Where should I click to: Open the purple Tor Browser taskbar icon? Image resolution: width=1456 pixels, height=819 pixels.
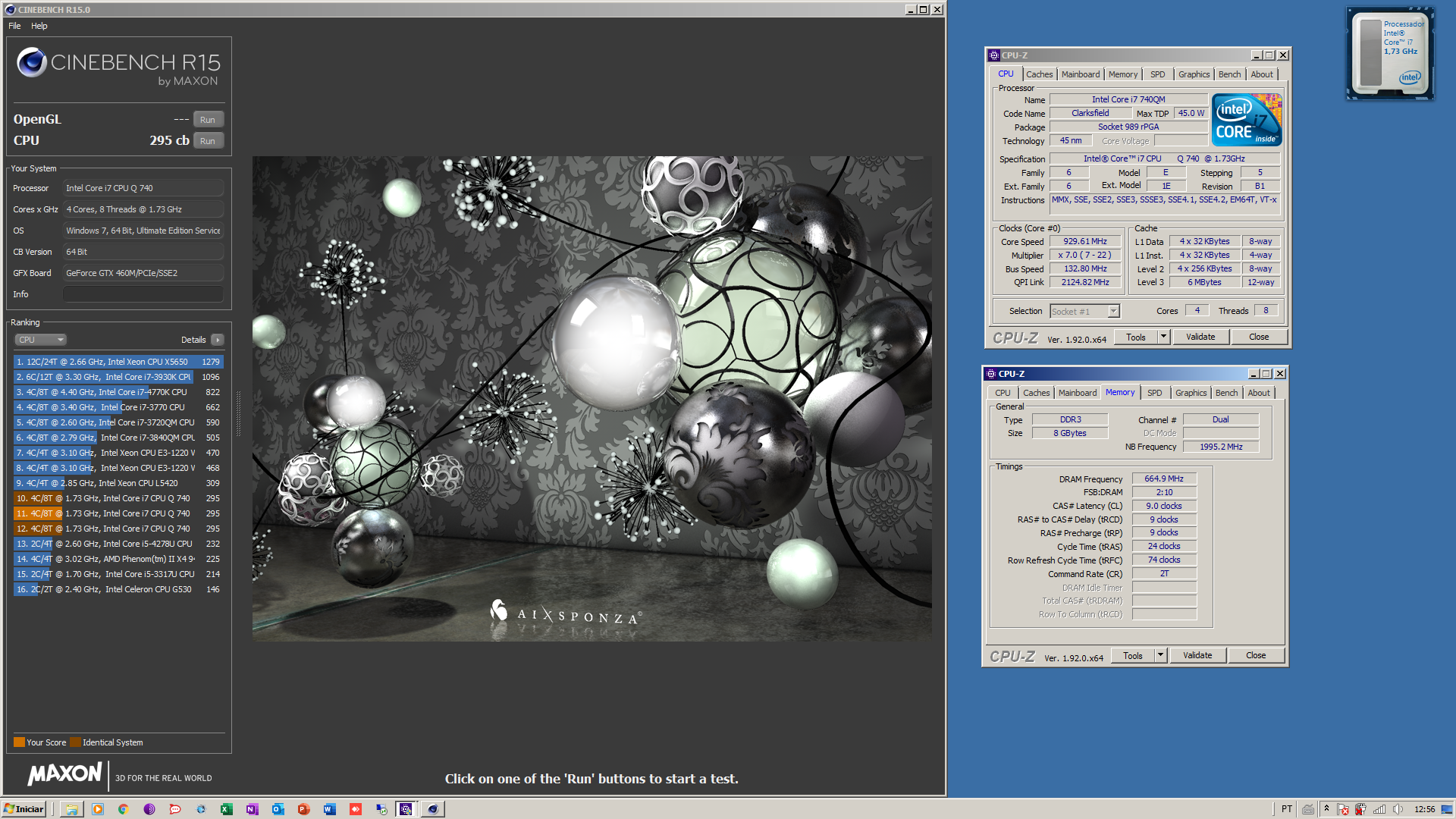tap(149, 809)
